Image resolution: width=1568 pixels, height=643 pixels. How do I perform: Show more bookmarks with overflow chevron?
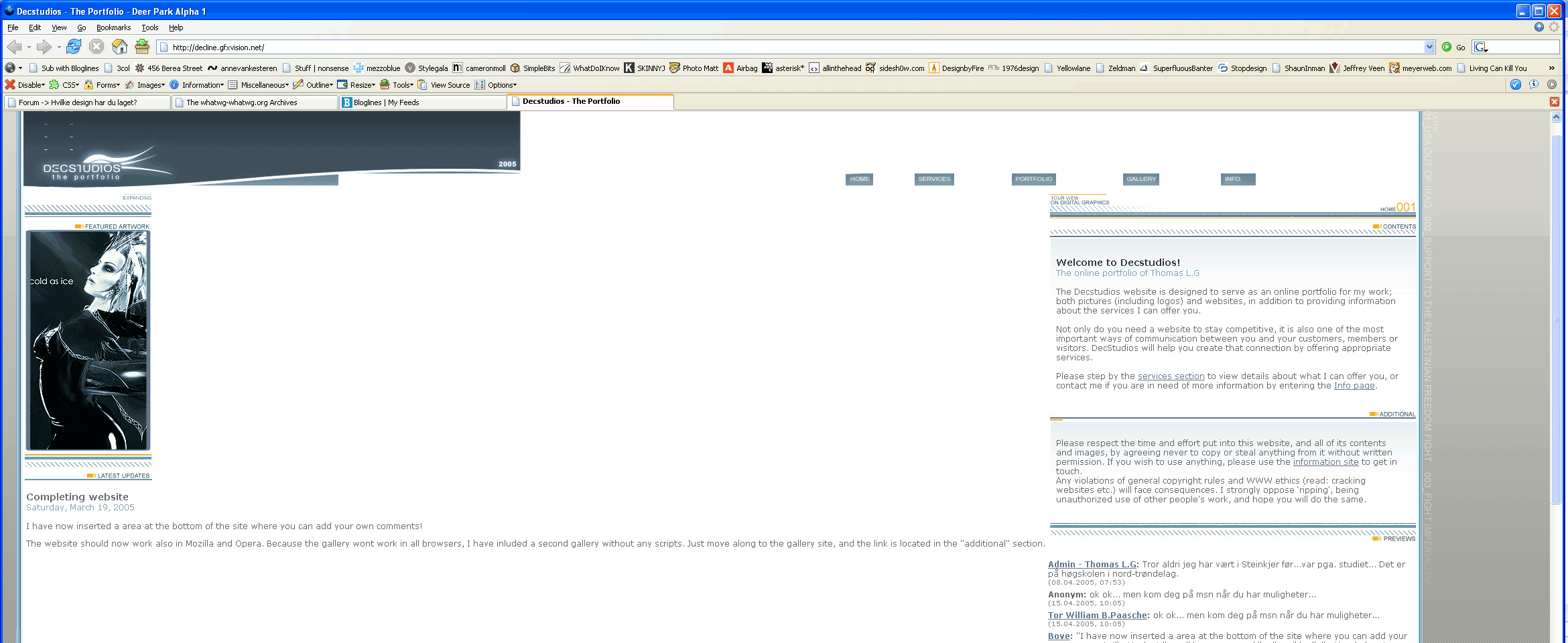1551,68
